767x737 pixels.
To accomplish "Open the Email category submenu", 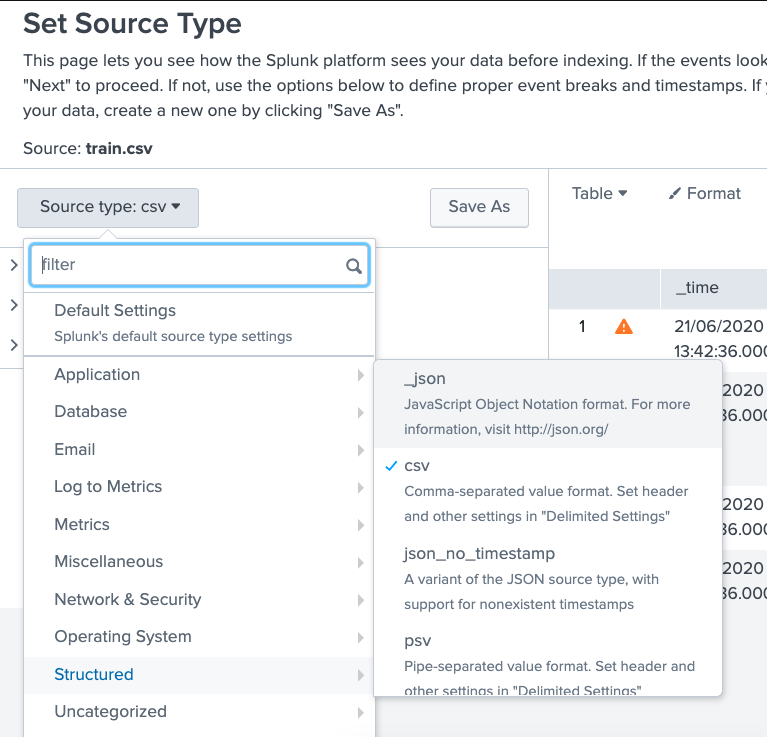I will (199, 450).
